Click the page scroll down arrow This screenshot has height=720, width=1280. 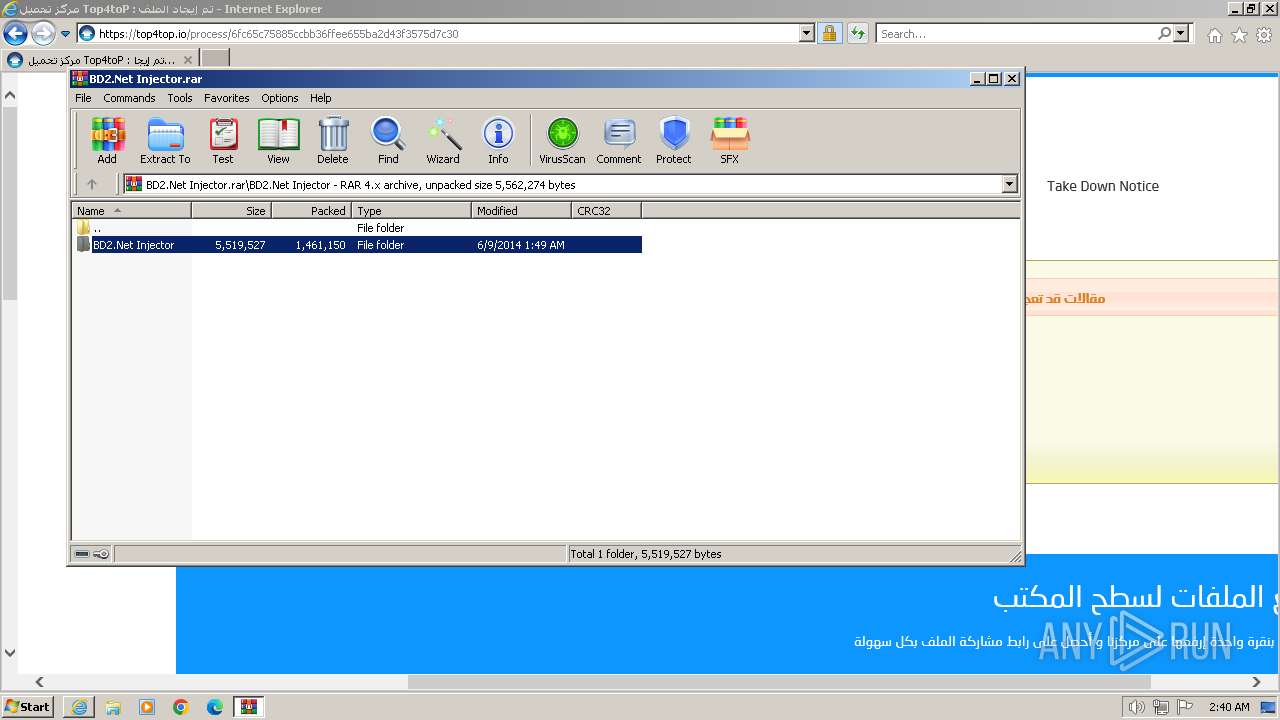pos(10,654)
